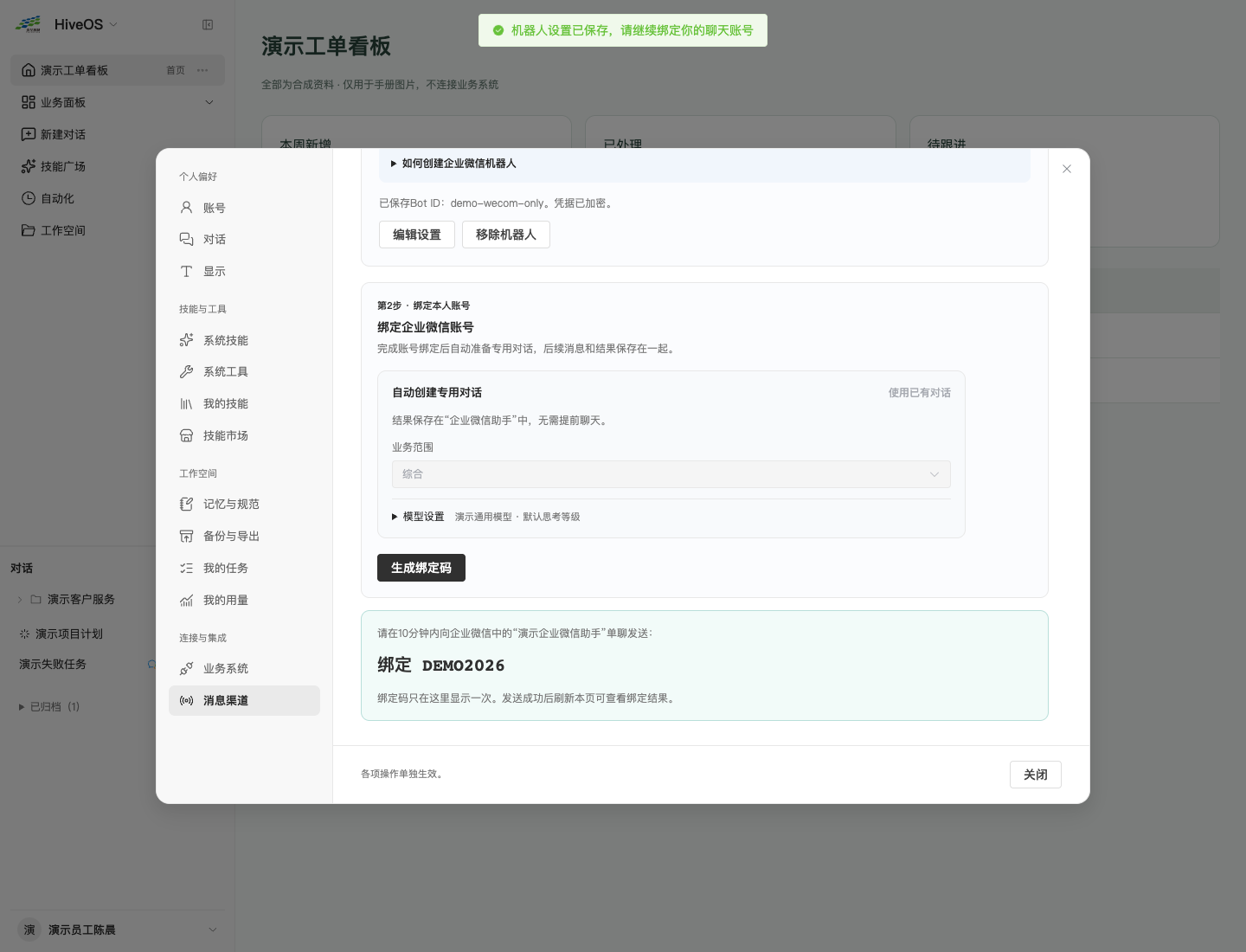Expand the 模型设置 disclosure
Image resolution: width=1246 pixels, height=952 pixels.
tap(418, 516)
